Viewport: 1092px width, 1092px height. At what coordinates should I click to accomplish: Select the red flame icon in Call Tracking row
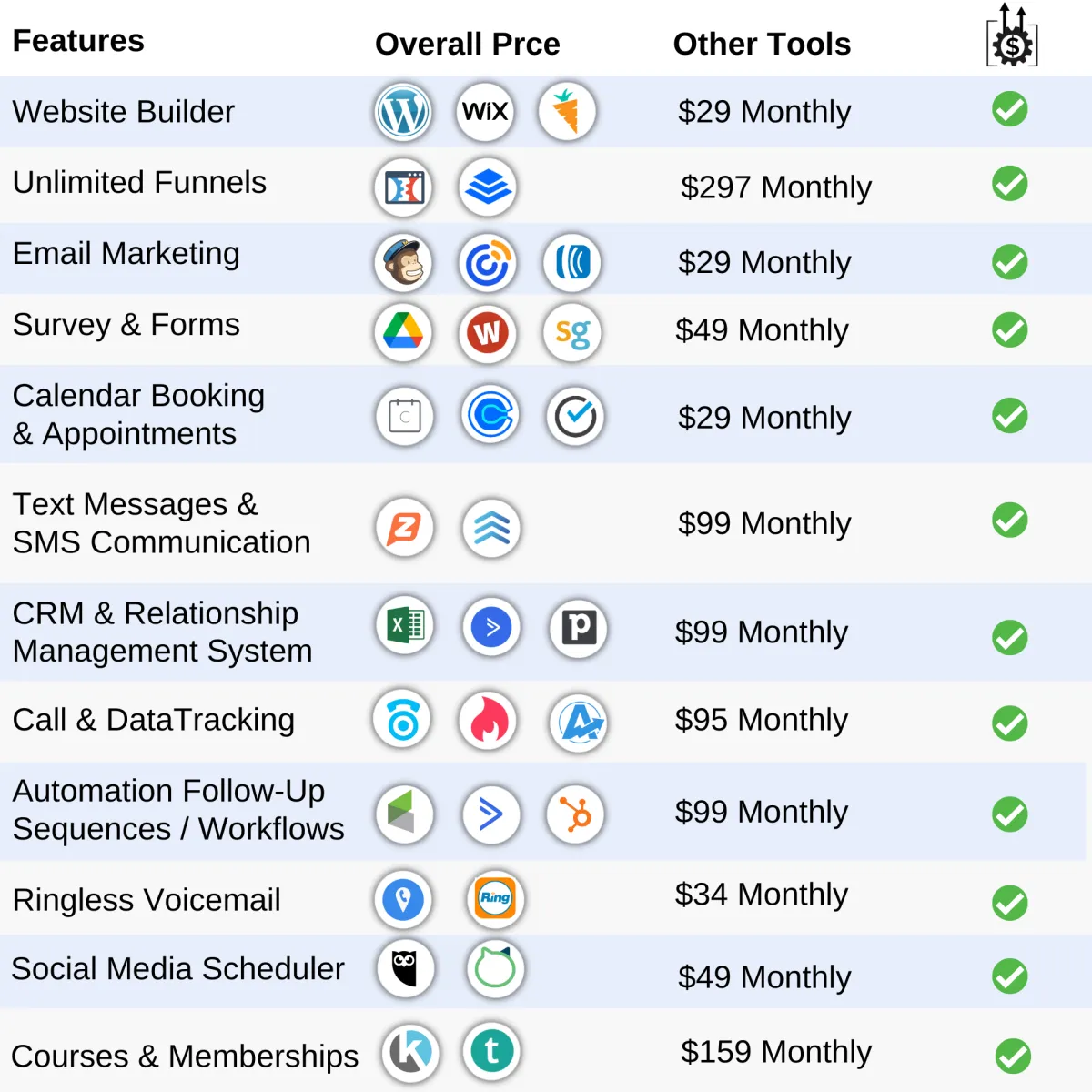[489, 720]
